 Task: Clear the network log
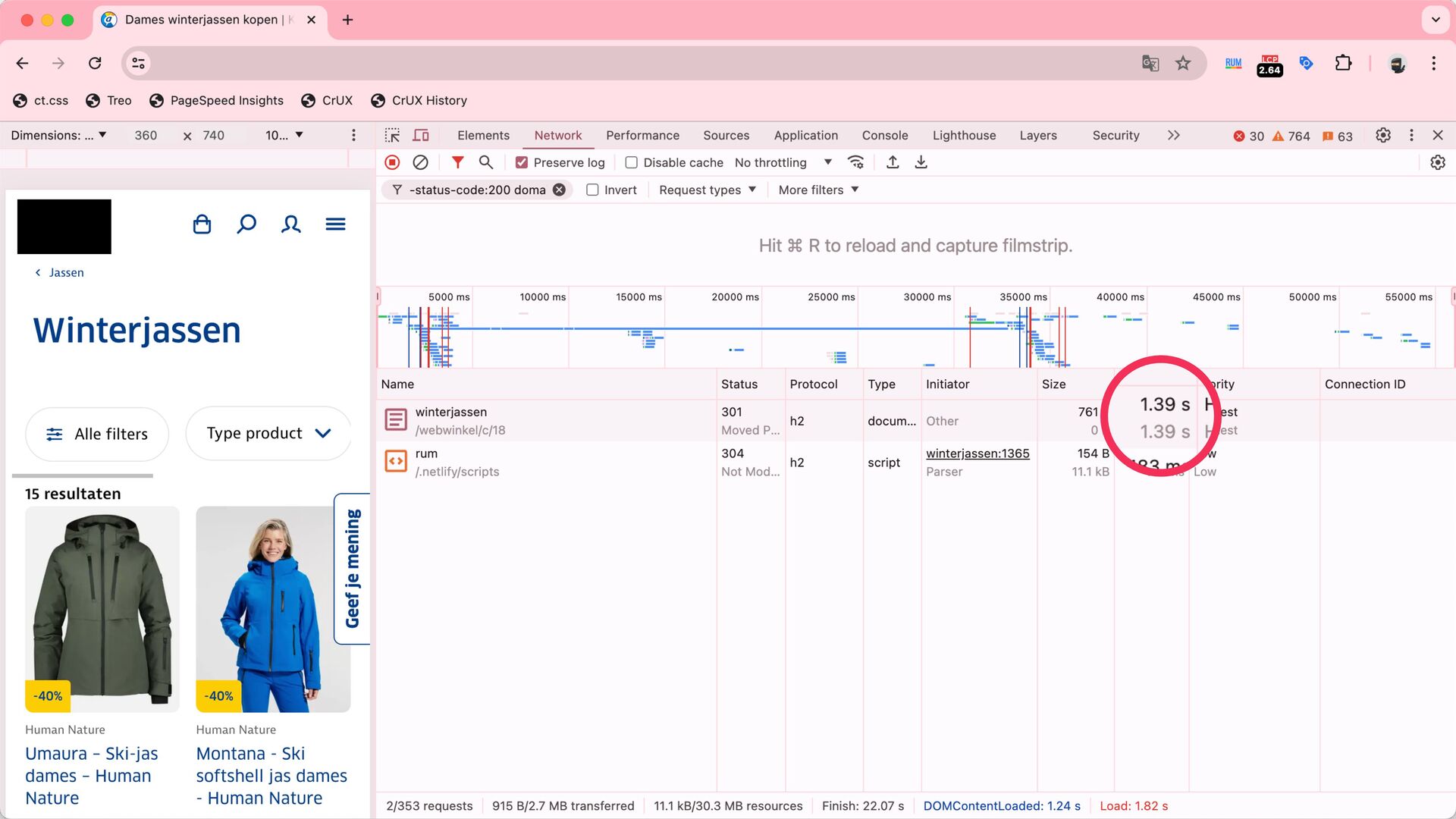pos(420,162)
